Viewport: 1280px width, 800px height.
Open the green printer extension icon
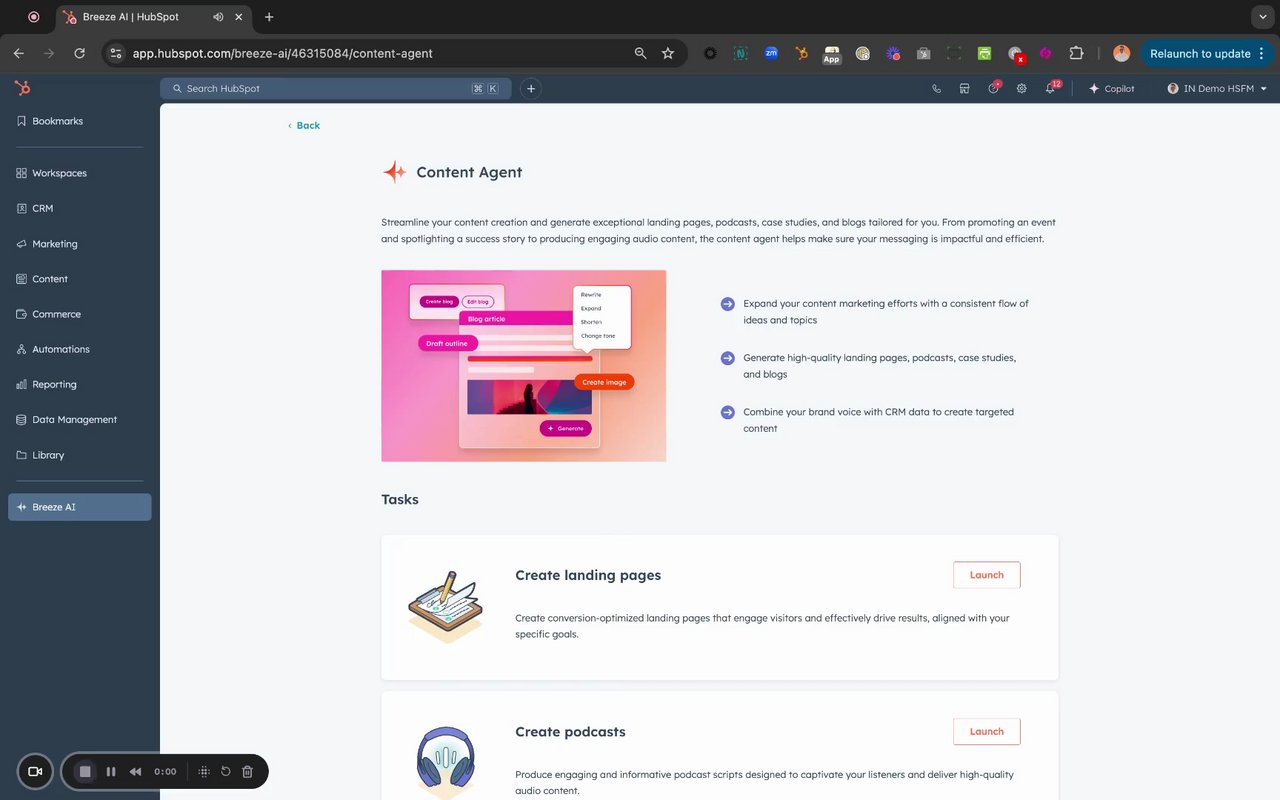click(985, 53)
